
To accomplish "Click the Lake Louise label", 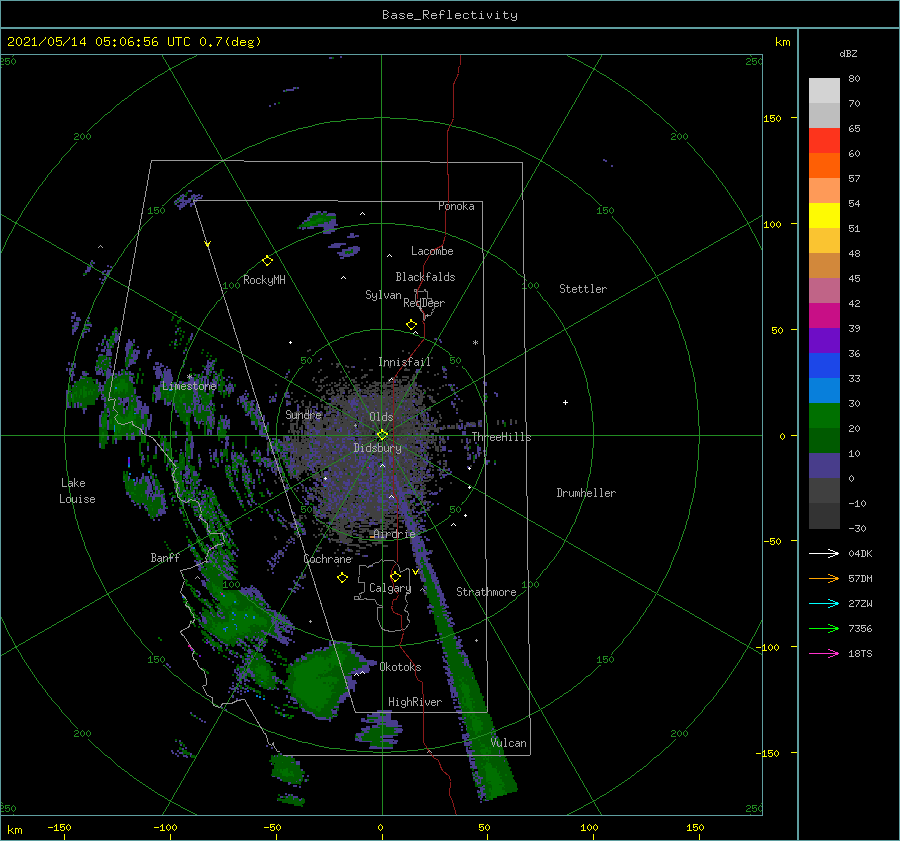I will pos(77,491).
